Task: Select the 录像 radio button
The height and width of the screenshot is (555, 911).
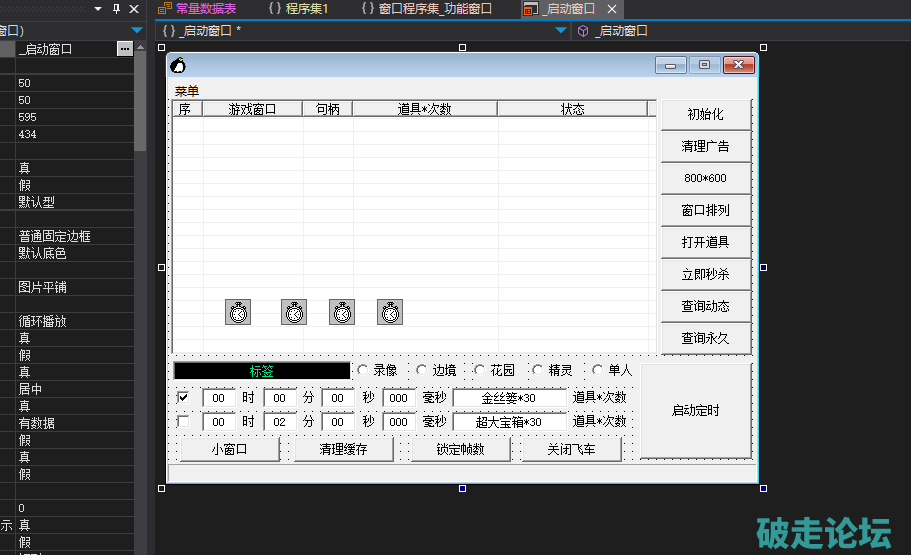Action: [364, 370]
